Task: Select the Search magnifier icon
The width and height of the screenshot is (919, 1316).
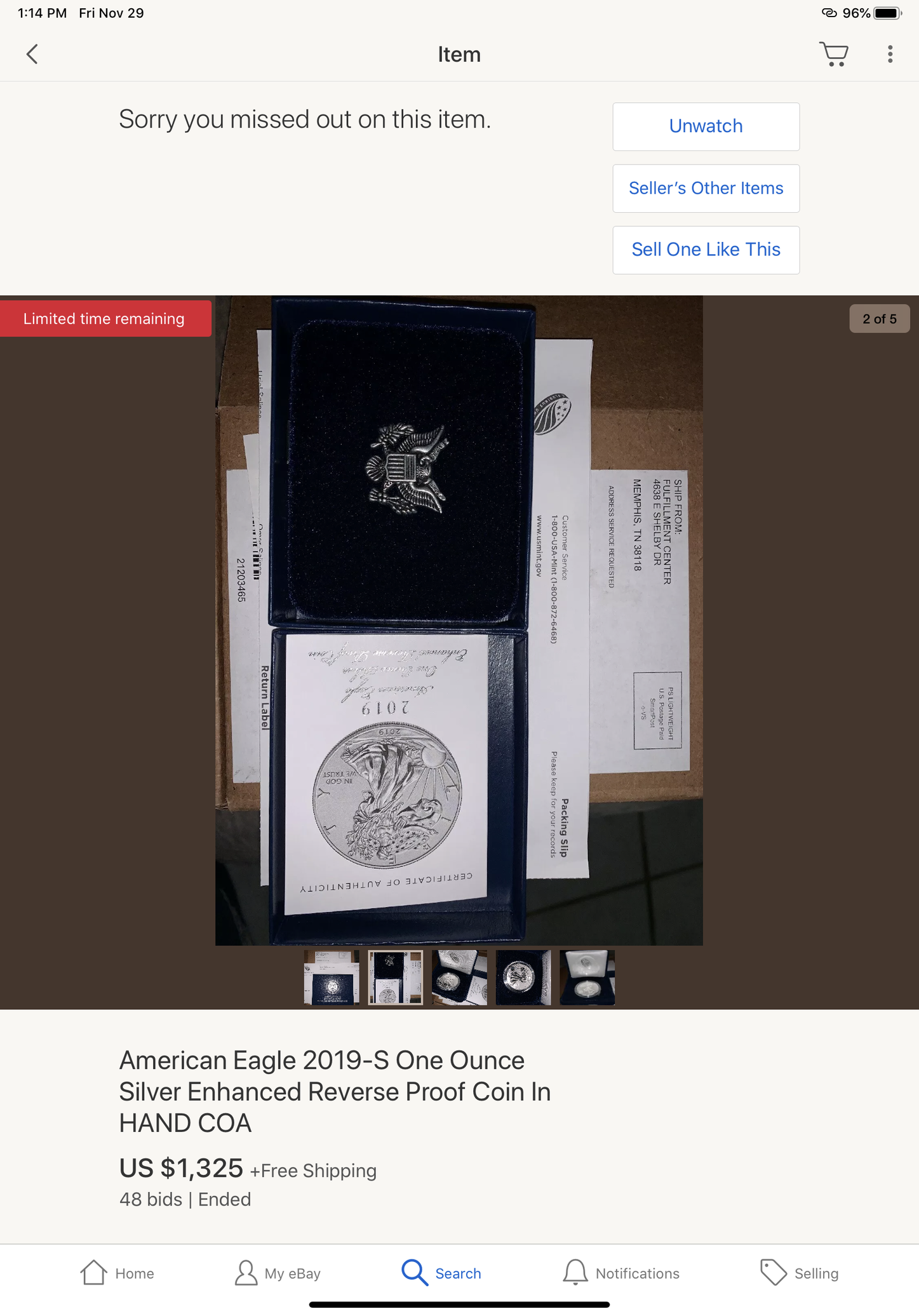Action: click(x=415, y=1273)
